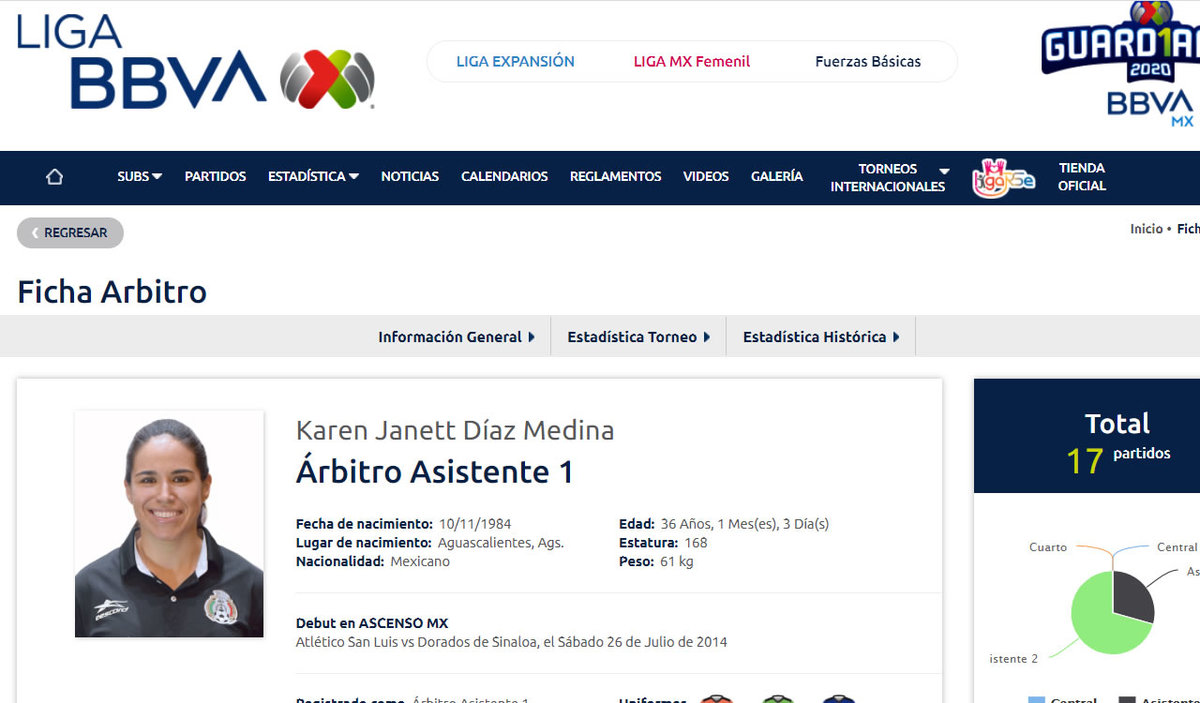1200x703 pixels.
Task: Click the Cuarto label on the pie chart
Action: 1048,547
